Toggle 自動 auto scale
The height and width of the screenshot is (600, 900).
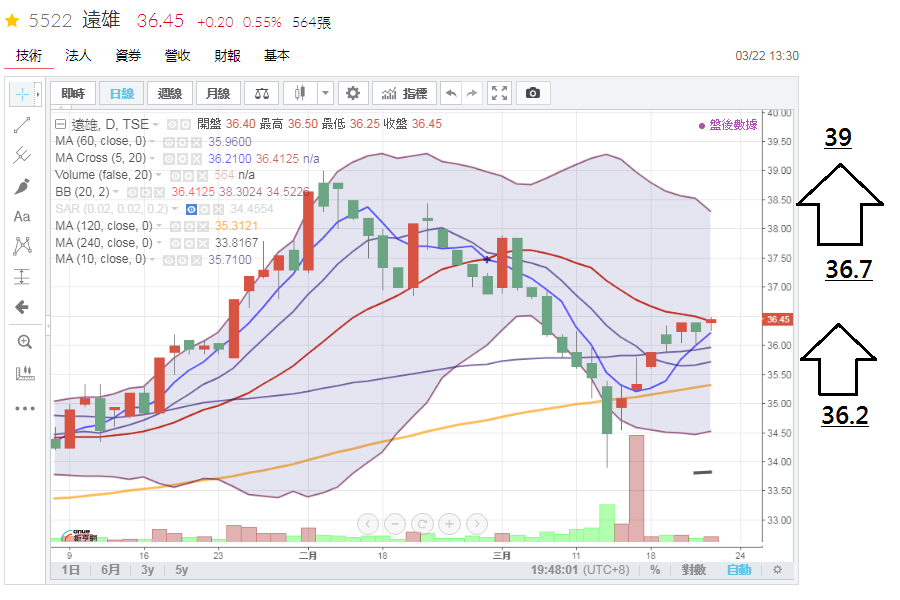coord(739,570)
